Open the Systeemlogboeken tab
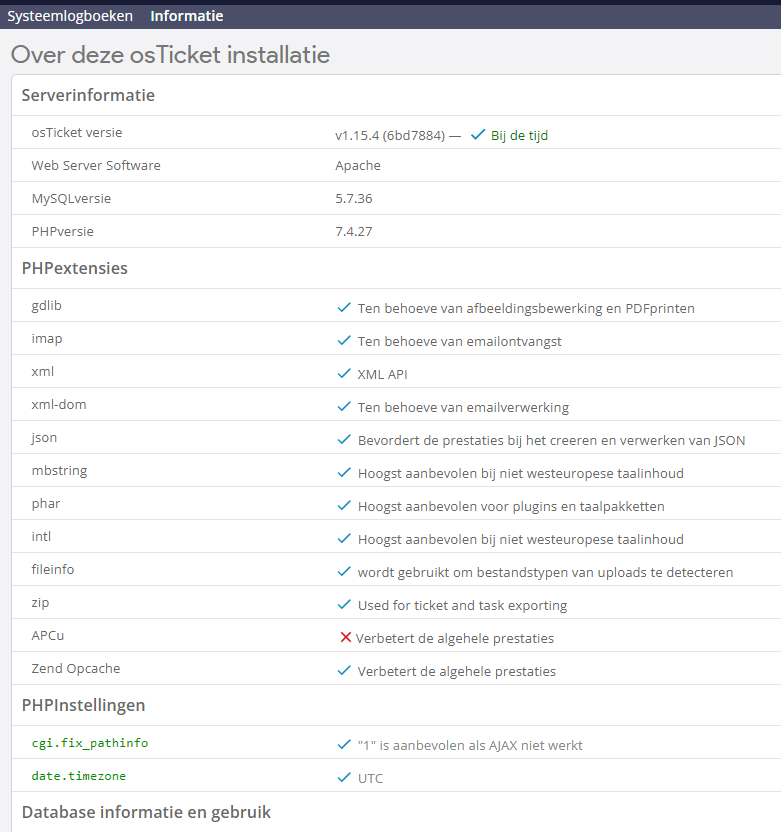 coord(70,16)
